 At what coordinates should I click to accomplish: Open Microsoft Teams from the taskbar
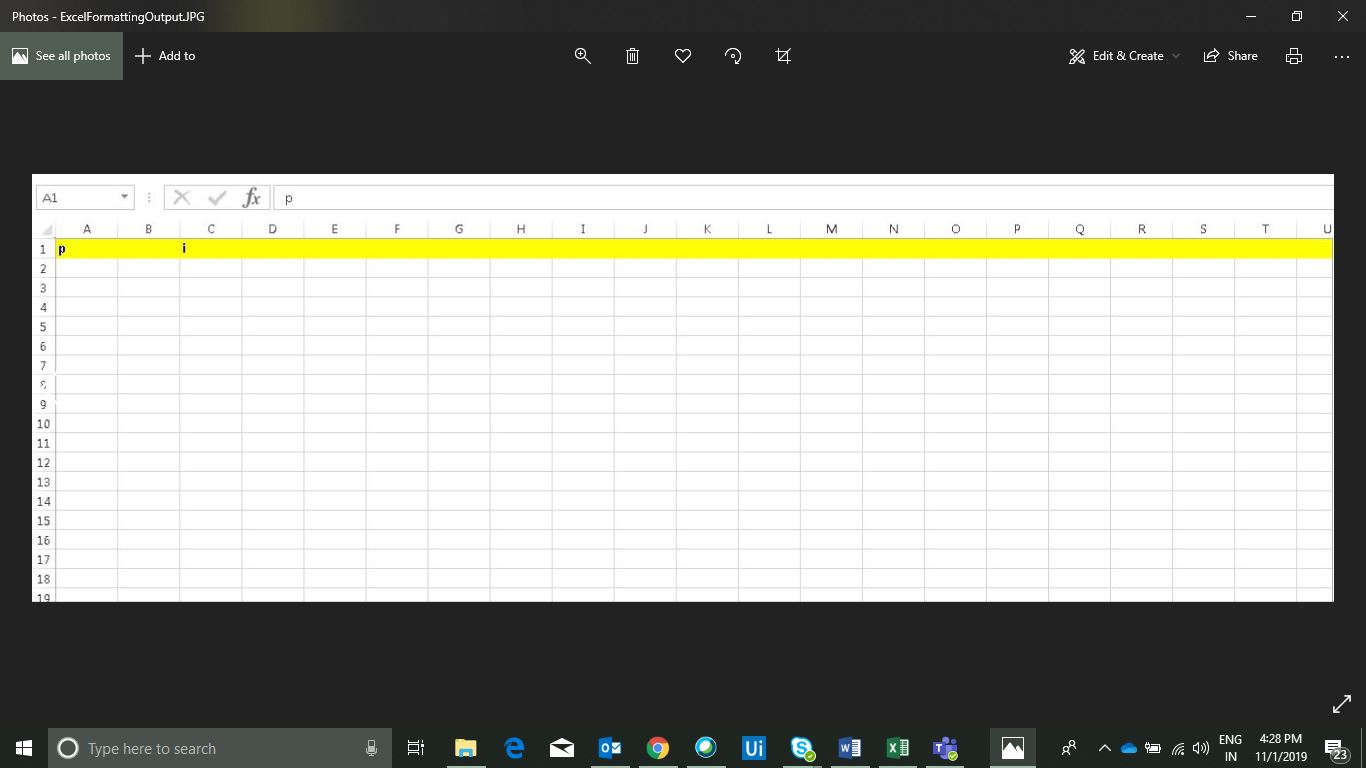pyautogui.click(x=945, y=748)
